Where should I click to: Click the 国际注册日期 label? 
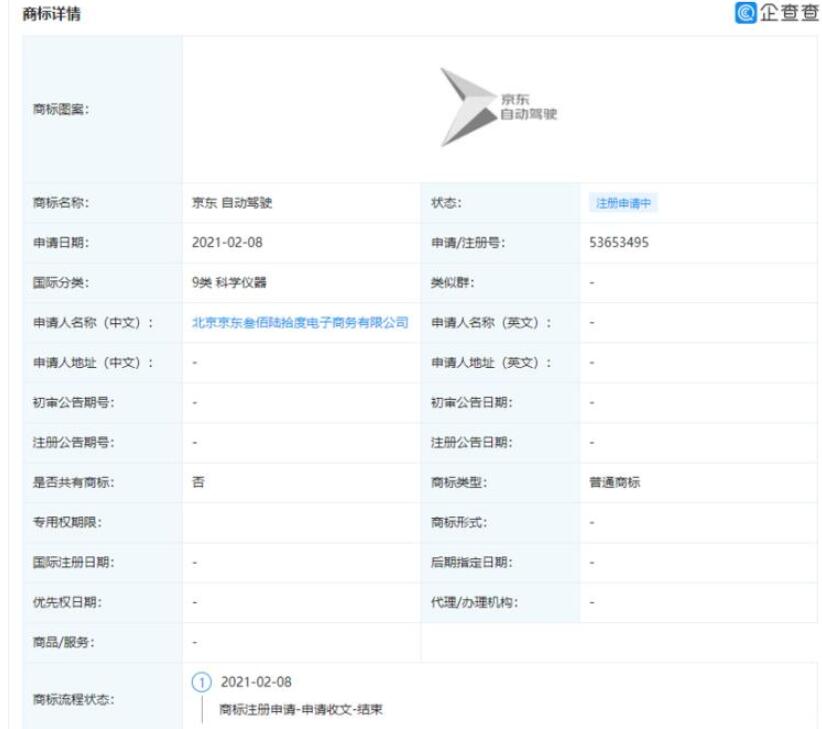(73, 562)
